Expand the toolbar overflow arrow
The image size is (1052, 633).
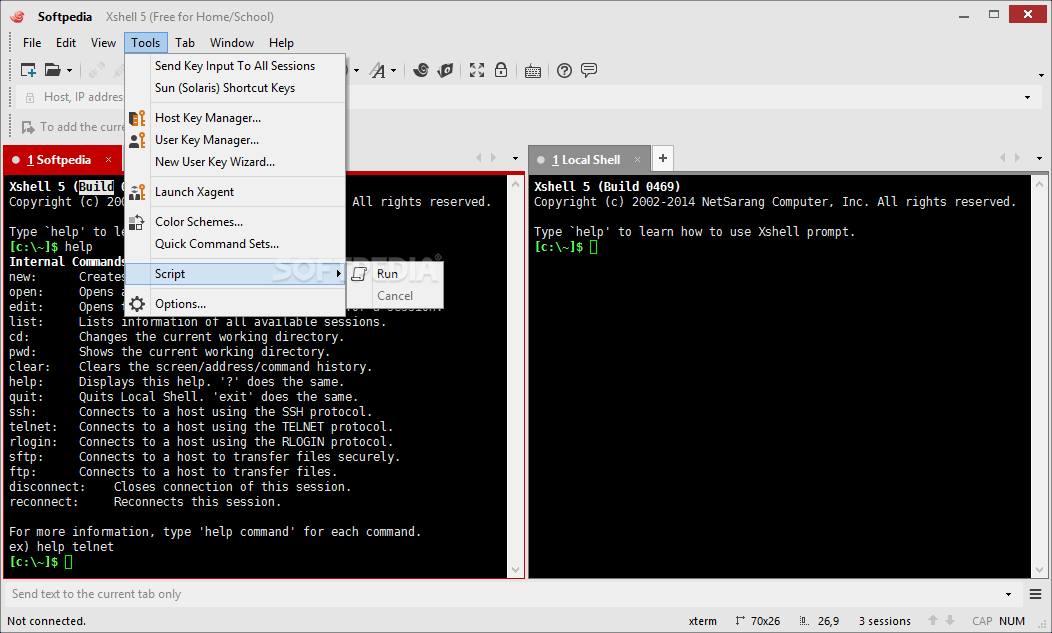(x=1041, y=75)
